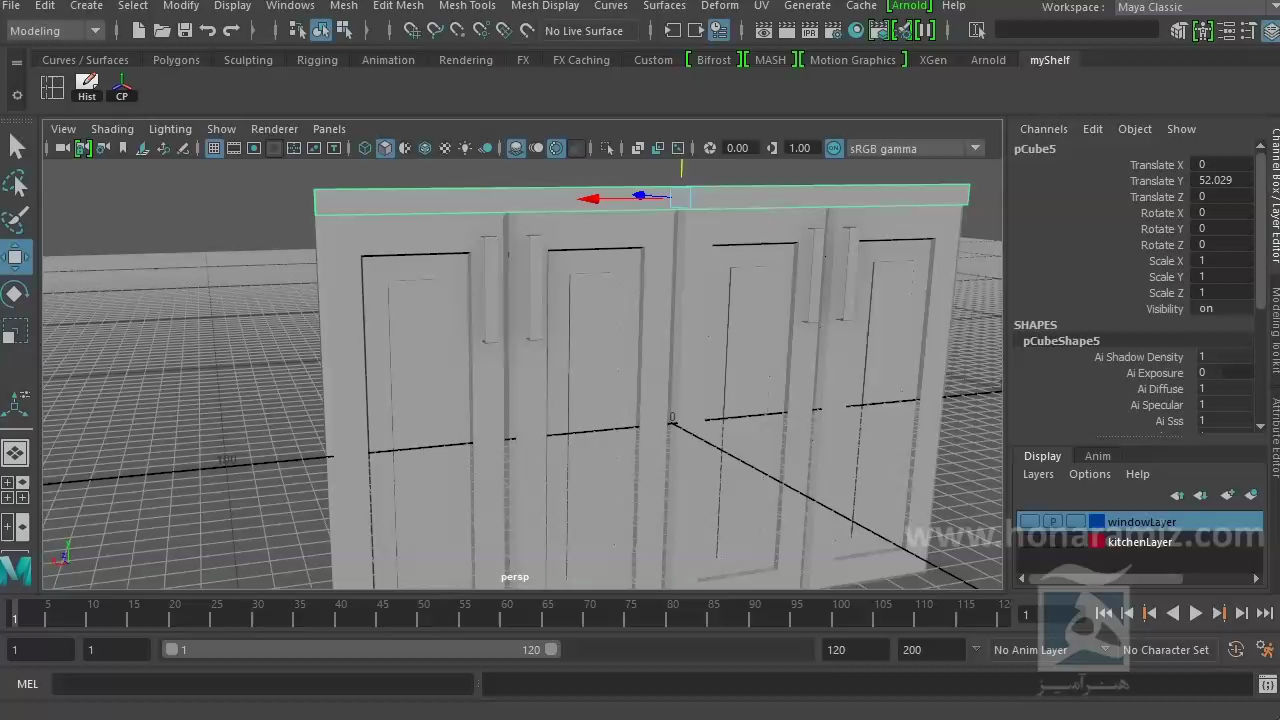Toggle Use All Lights bulb icon
This screenshot has height=720, width=1280.
tap(465, 148)
